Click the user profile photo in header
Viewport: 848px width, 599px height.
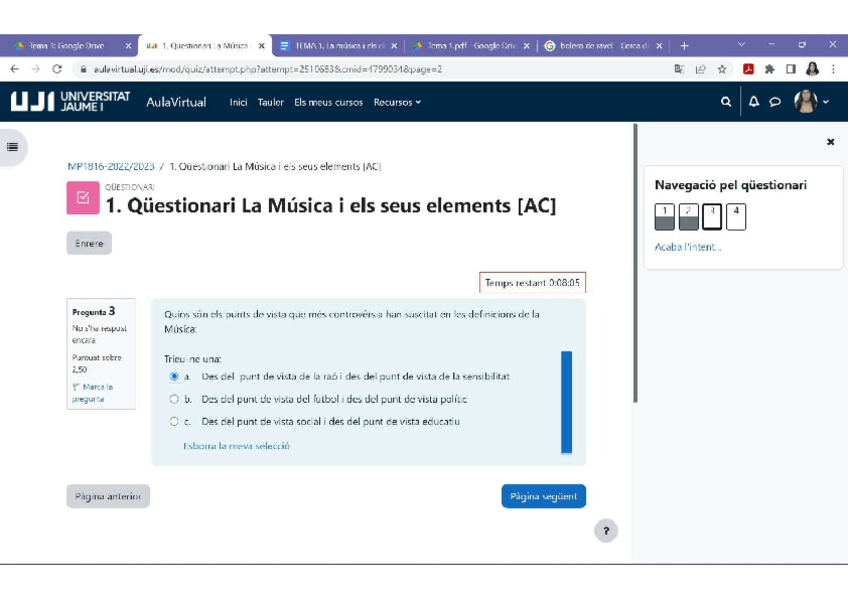(x=805, y=102)
